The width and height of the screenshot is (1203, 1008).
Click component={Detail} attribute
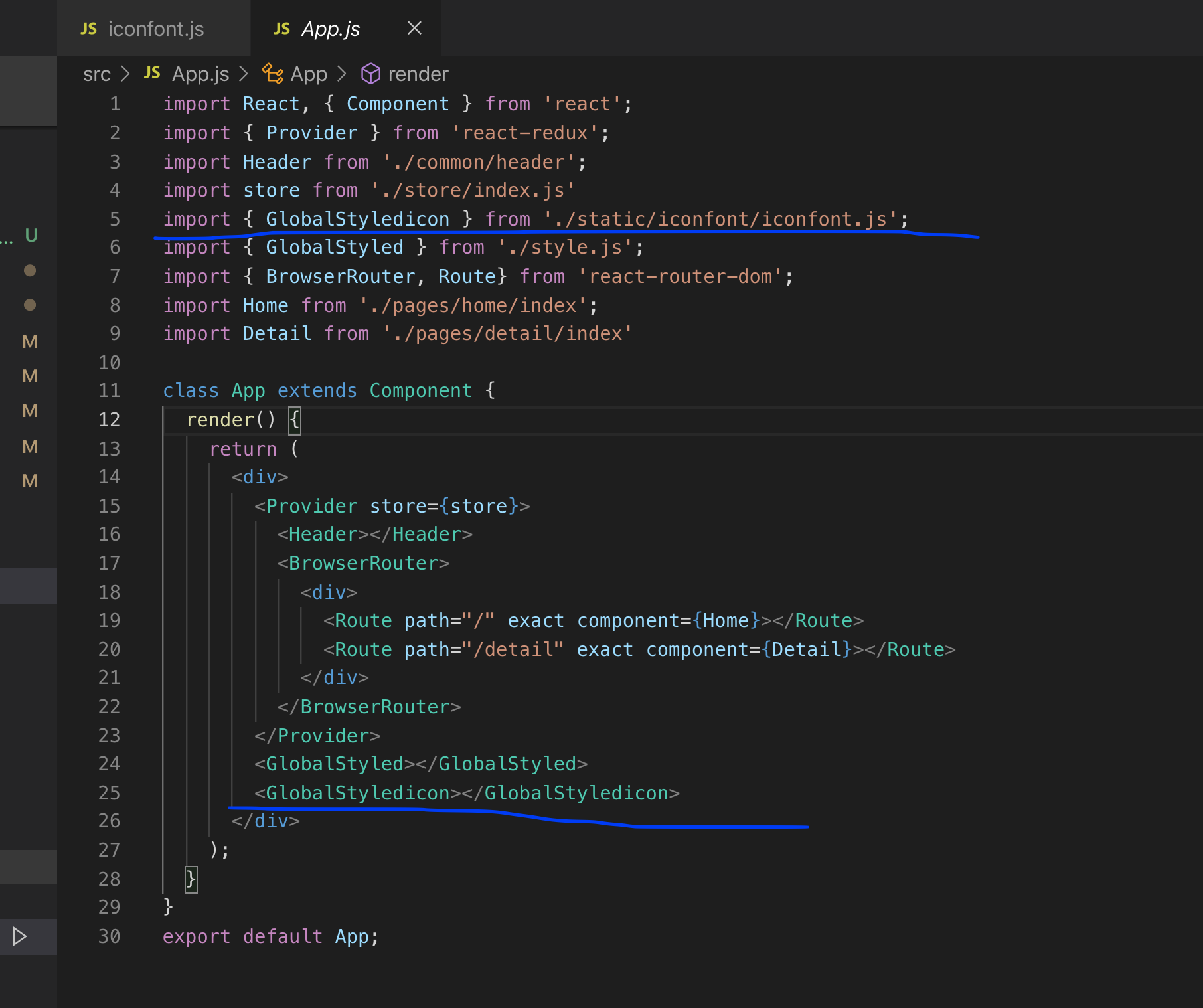pyautogui.click(x=750, y=649)
